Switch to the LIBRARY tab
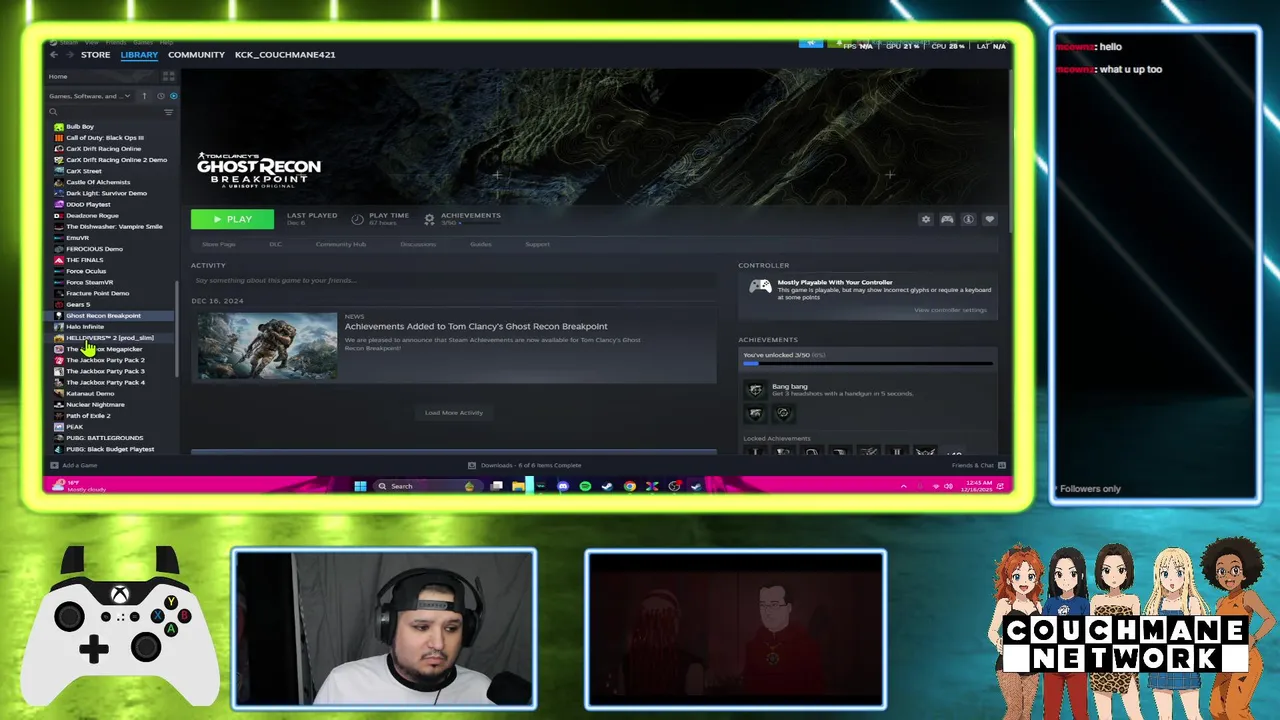 tap(139, 55)
